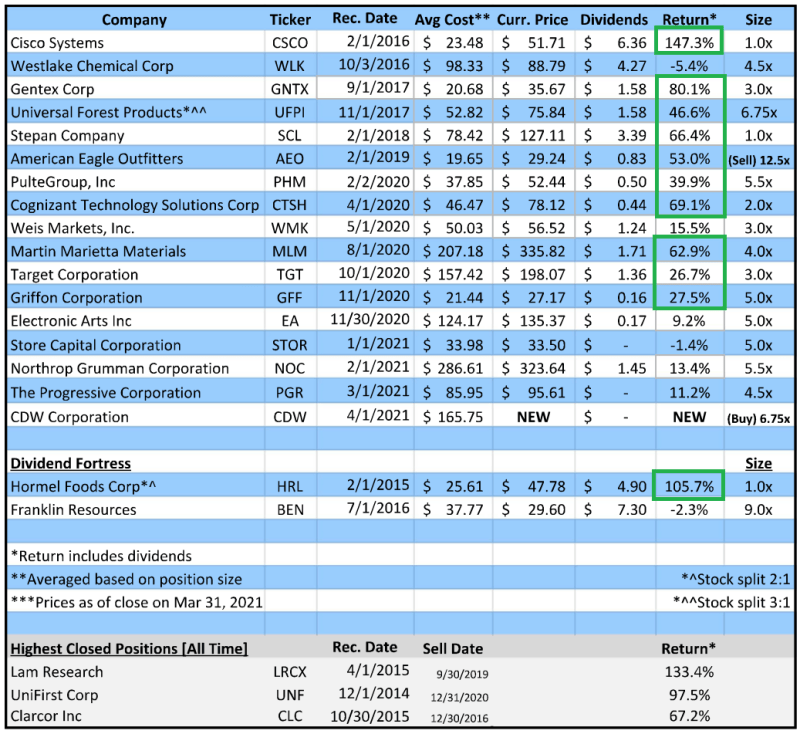This screenshot has height=734, width=800.
Task: Click UFPI's 46.6% return value
Action: click(x=689, y=112)
